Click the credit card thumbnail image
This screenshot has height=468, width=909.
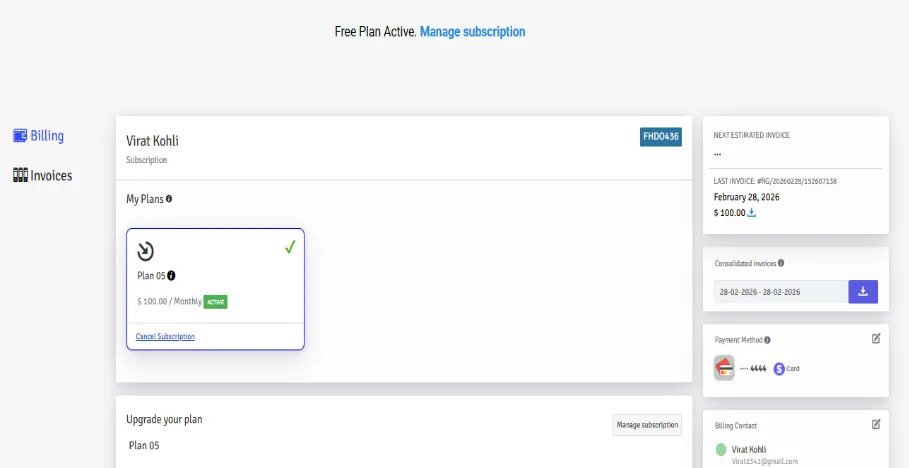point(724,368)
